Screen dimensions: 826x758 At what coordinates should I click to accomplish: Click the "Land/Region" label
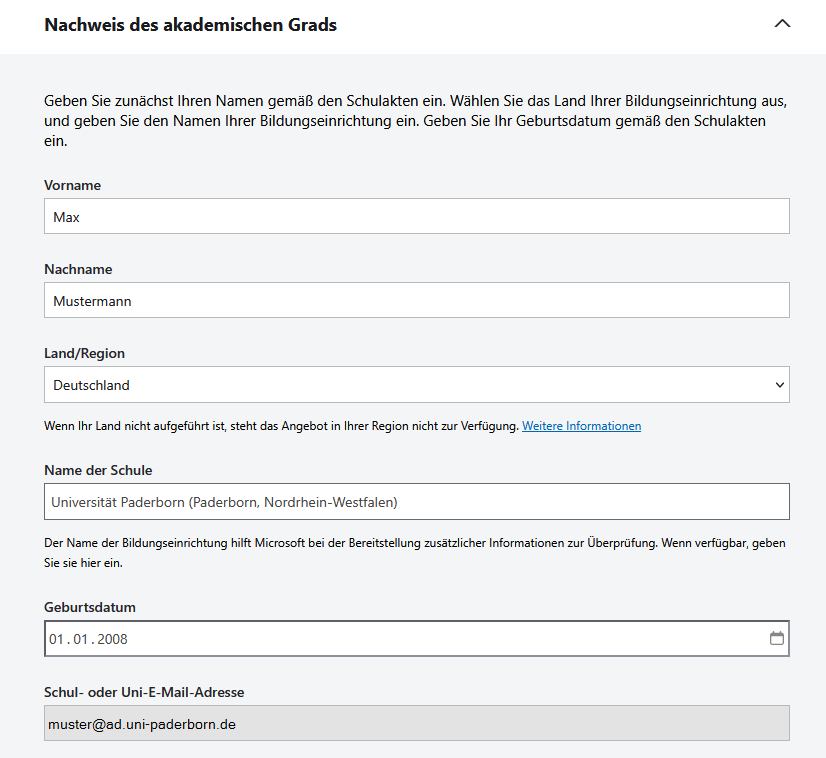[84, 353]
